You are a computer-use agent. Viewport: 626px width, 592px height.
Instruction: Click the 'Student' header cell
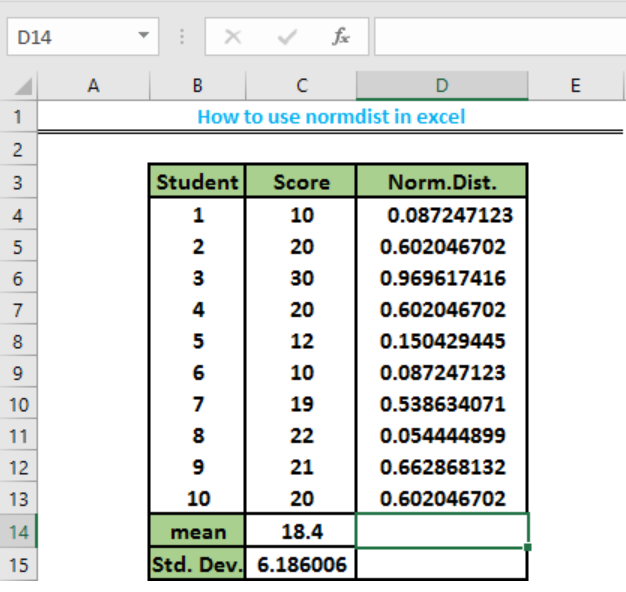pyautogui.click(x=197, y=182)
